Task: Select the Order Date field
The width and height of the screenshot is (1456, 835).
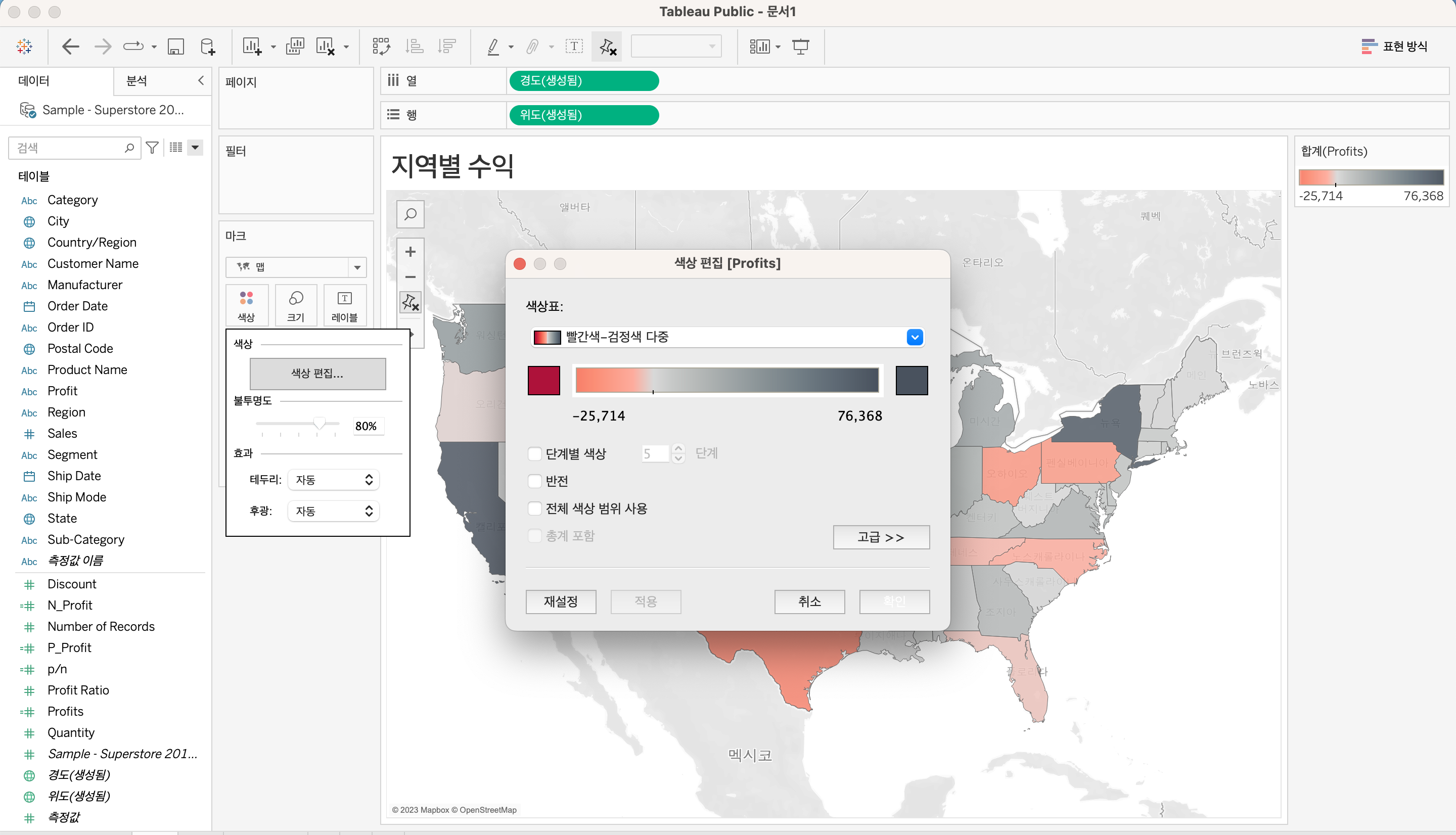Action: [77, 306]
